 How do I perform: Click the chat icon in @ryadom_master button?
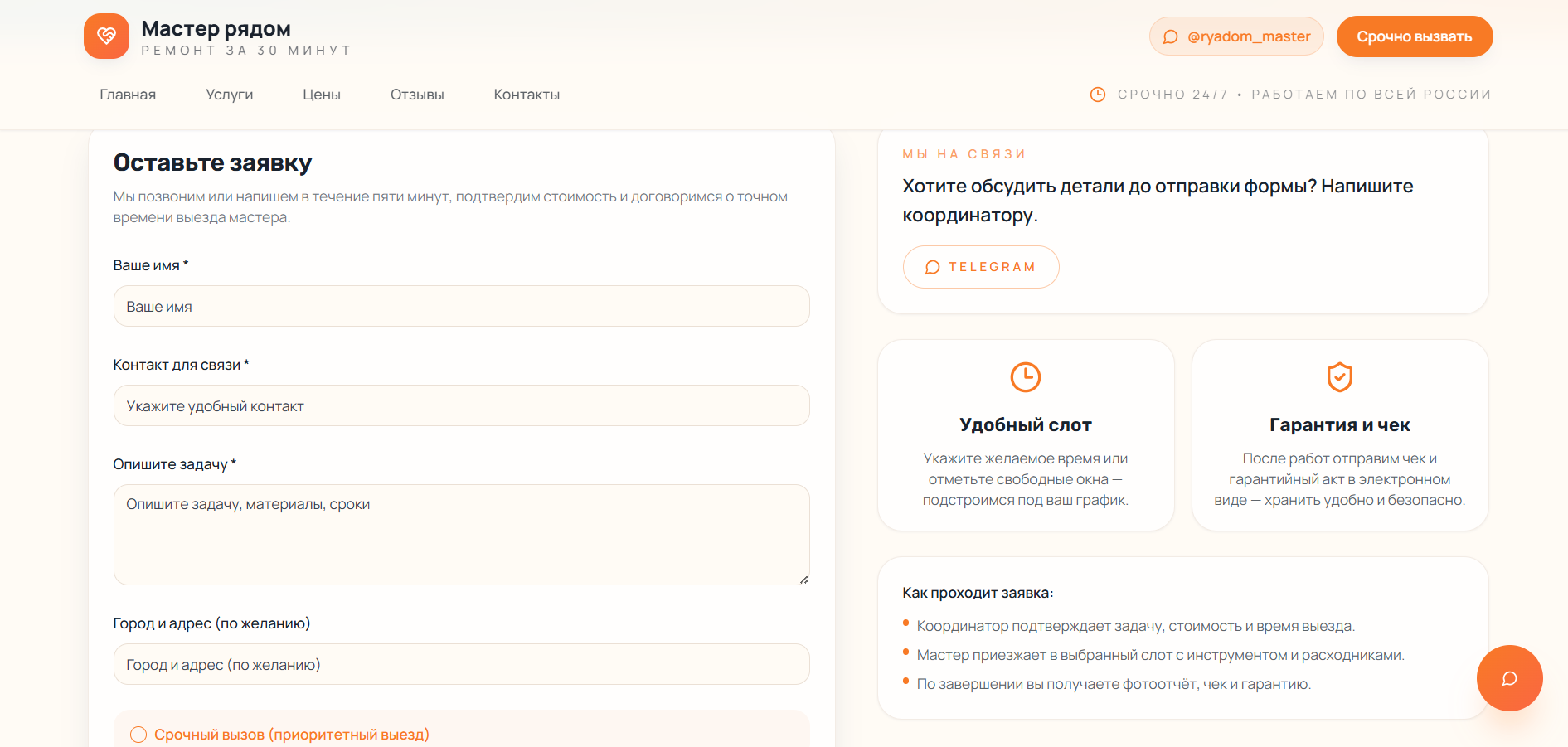(1171, 37)
